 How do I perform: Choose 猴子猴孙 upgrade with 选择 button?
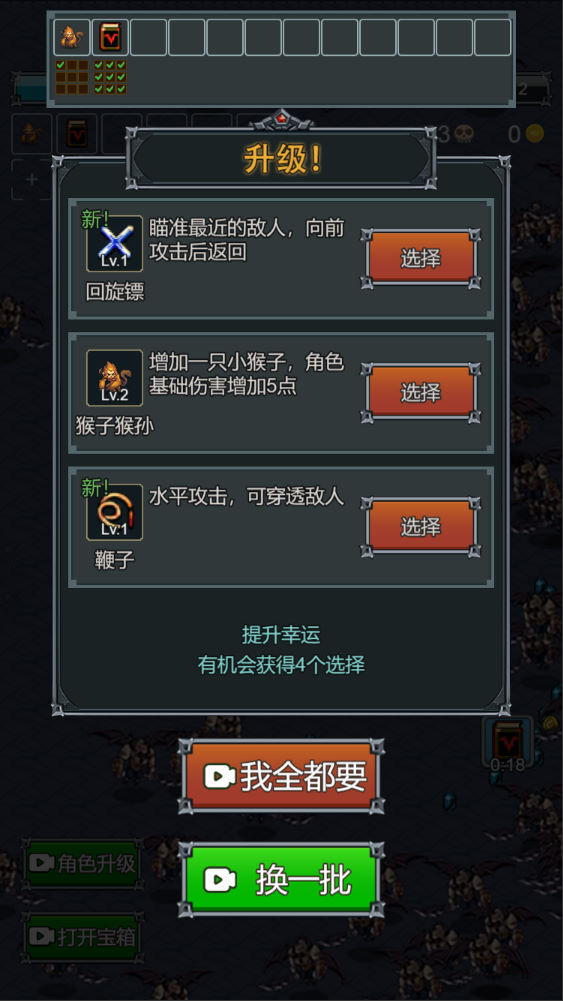(421, 392)
